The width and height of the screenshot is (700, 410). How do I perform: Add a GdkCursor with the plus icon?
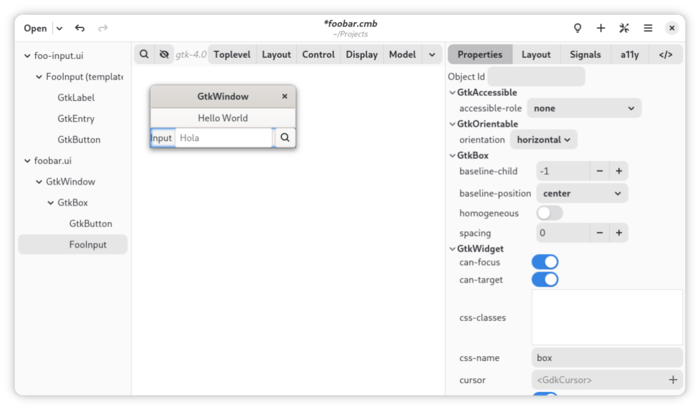point(673,380)
